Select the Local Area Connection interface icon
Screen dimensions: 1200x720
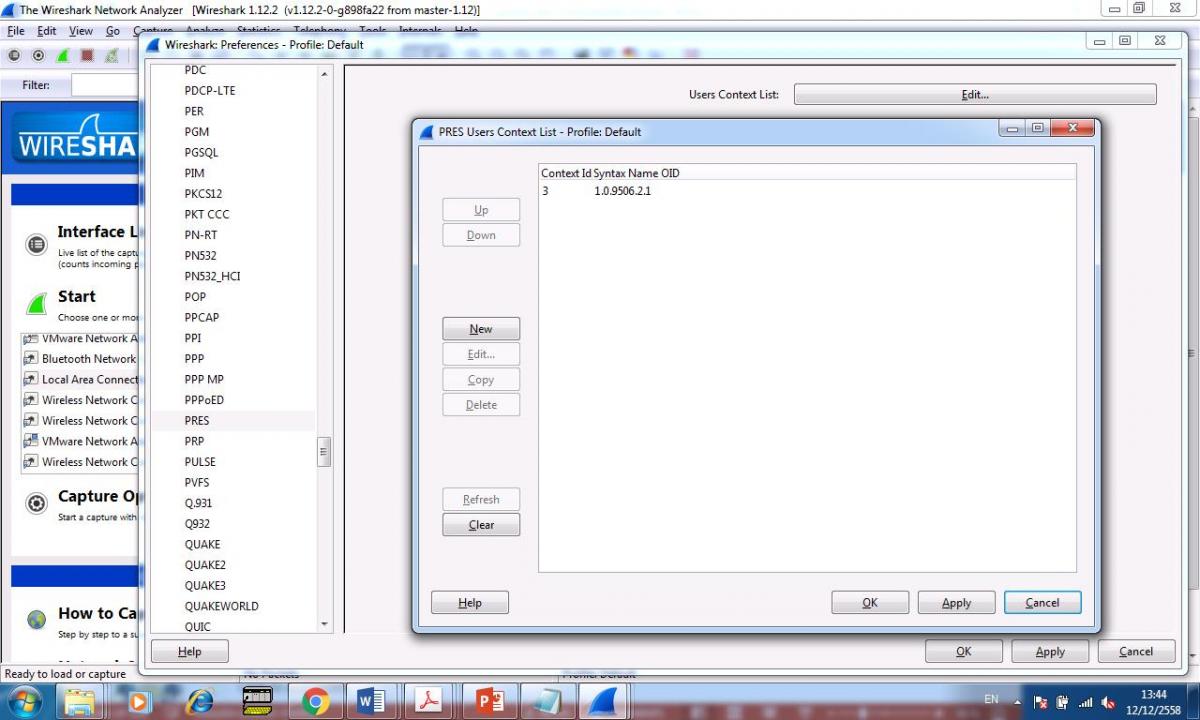[31, 380]
